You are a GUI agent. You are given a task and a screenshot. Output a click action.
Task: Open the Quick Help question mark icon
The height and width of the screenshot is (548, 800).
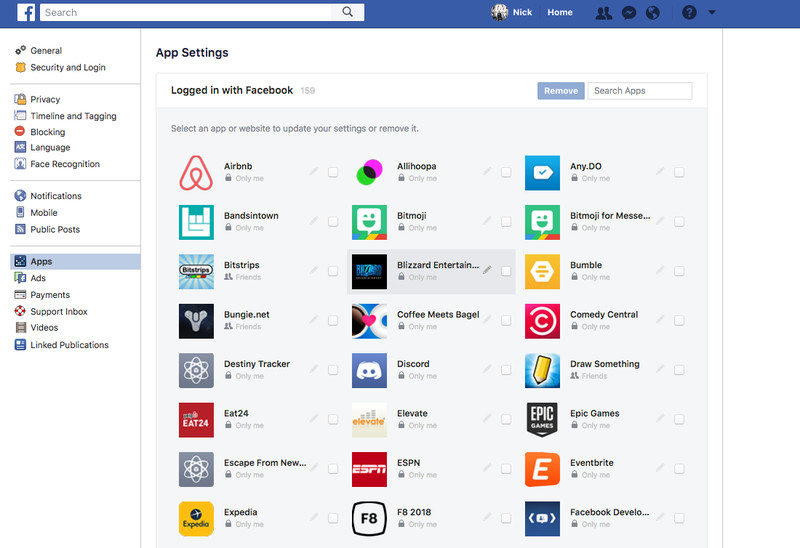click(689, 12)
